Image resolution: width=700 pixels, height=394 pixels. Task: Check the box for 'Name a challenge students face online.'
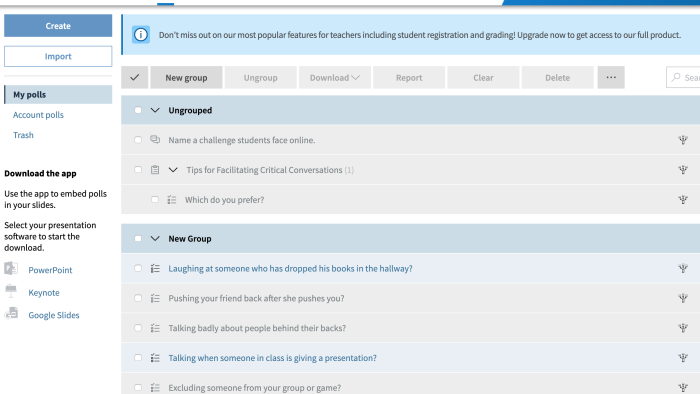pyautogui.click(x=138, y=140)
